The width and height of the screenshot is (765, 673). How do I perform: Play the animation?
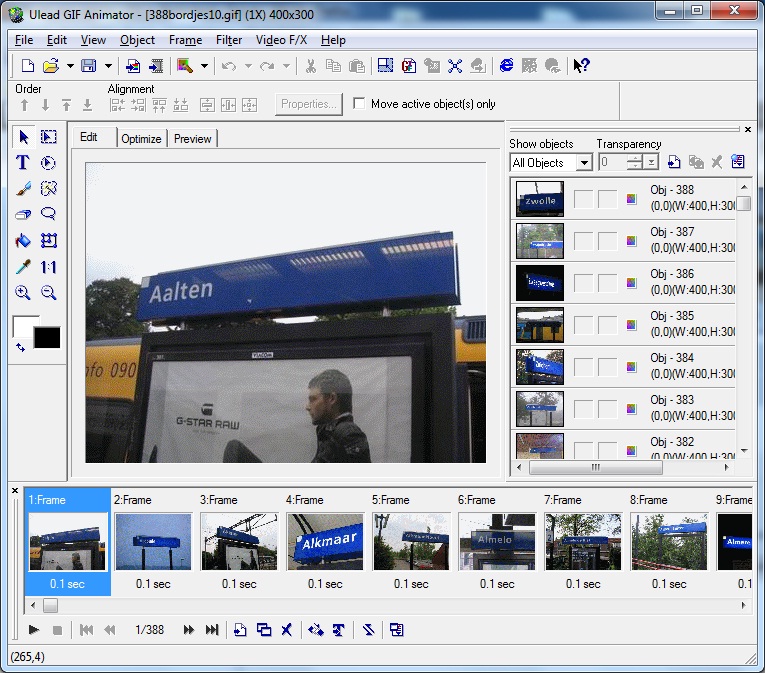[x=34, y=630]
